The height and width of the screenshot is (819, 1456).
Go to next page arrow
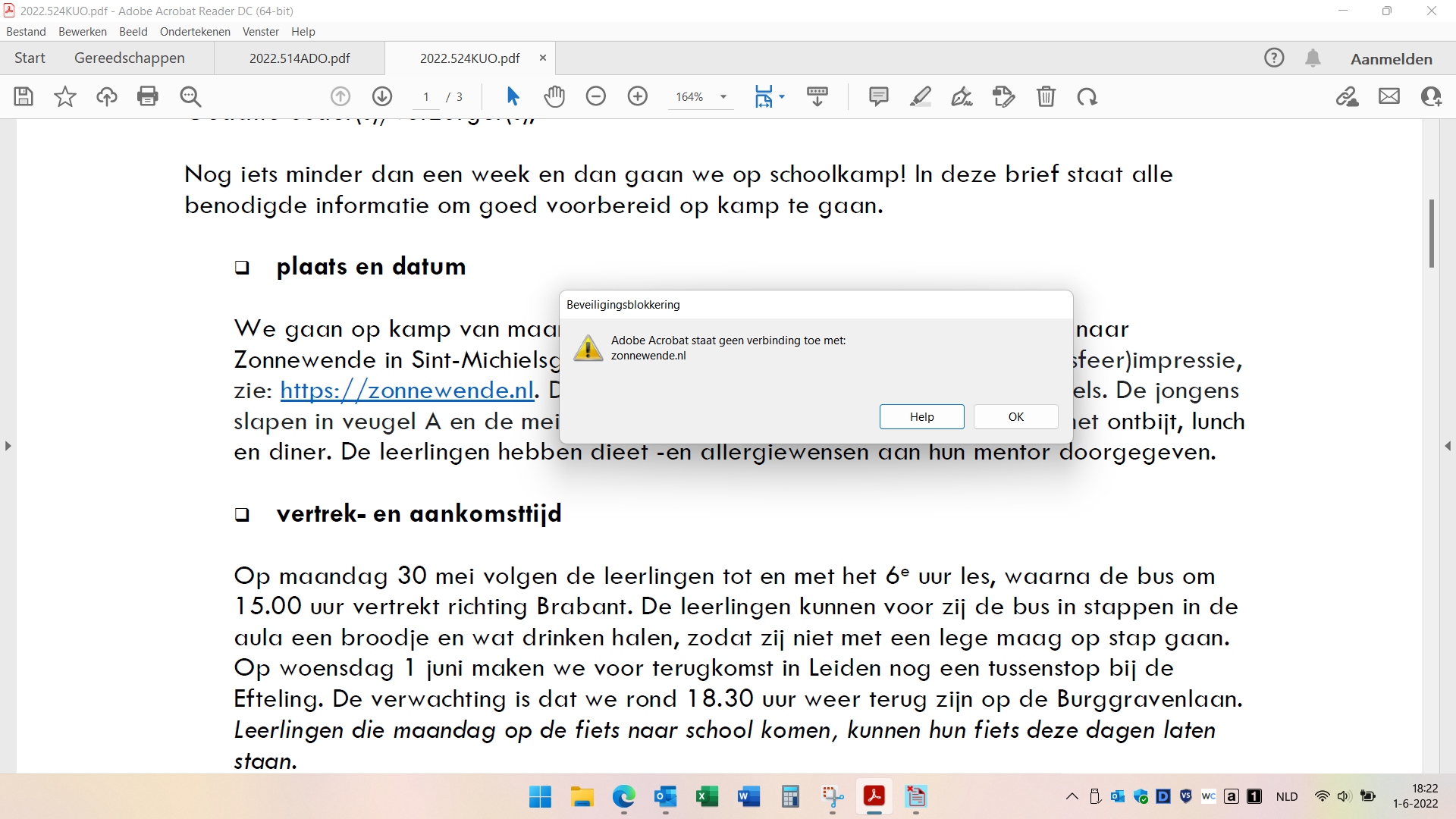coord(382,96)
